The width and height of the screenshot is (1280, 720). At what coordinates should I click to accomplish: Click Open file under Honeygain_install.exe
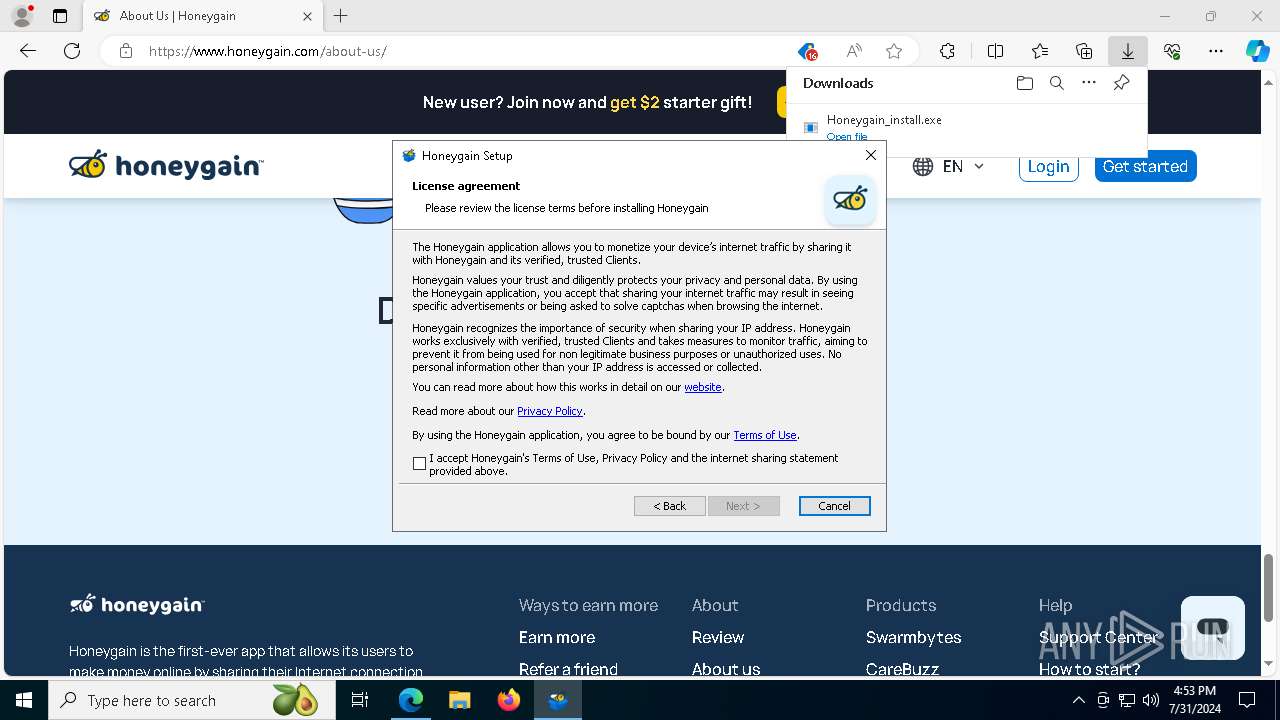coord(847,137)
